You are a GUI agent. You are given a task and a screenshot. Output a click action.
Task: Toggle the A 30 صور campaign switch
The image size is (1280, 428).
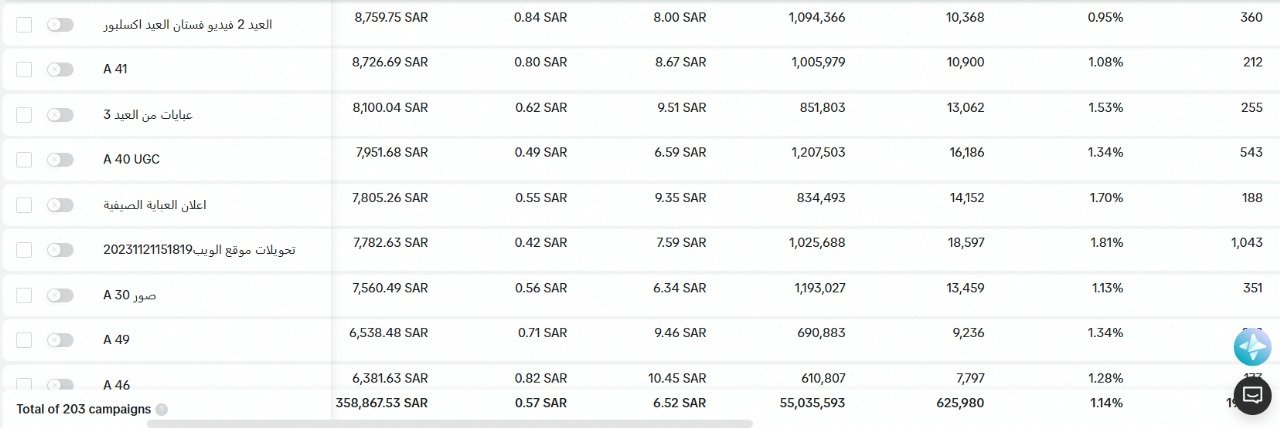[60, 295]
